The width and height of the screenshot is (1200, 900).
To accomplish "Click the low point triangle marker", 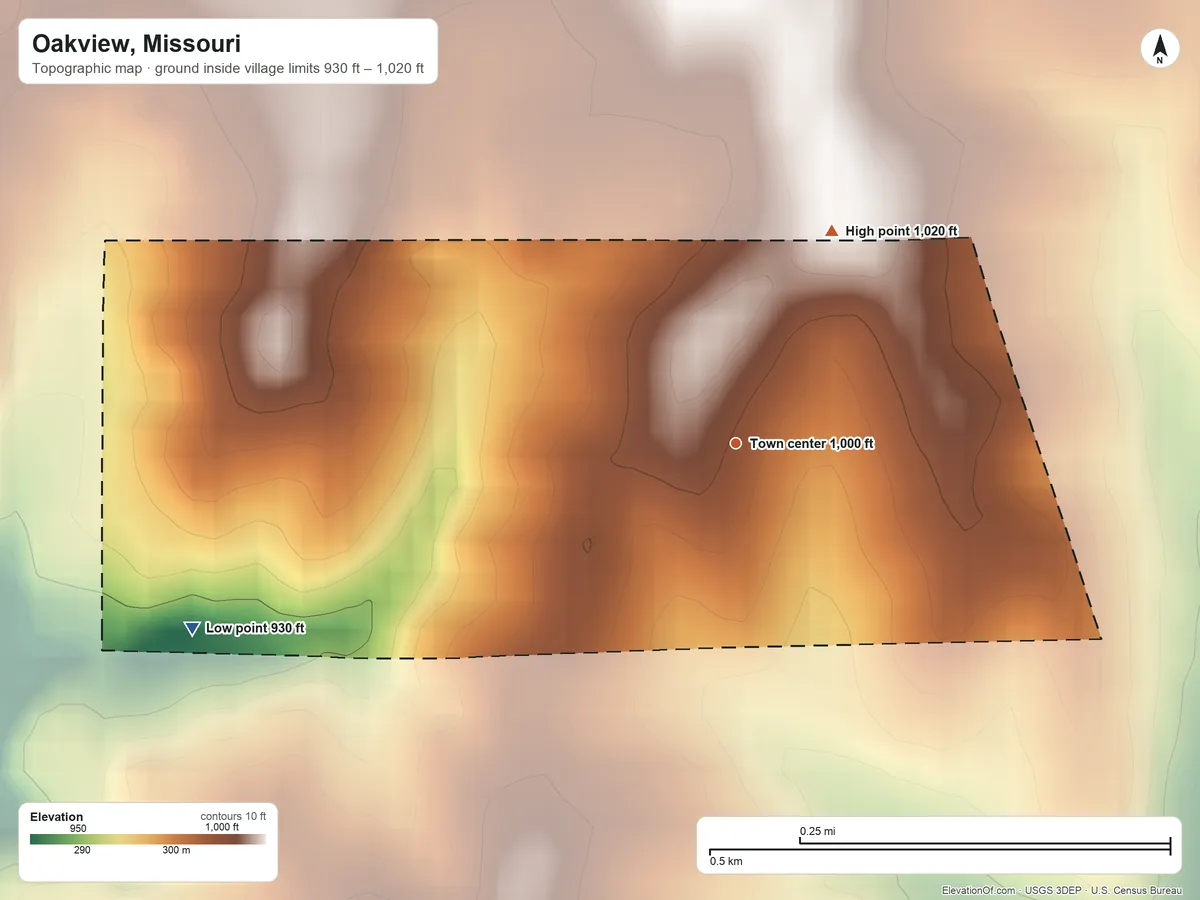I will [x=191, y=628].
